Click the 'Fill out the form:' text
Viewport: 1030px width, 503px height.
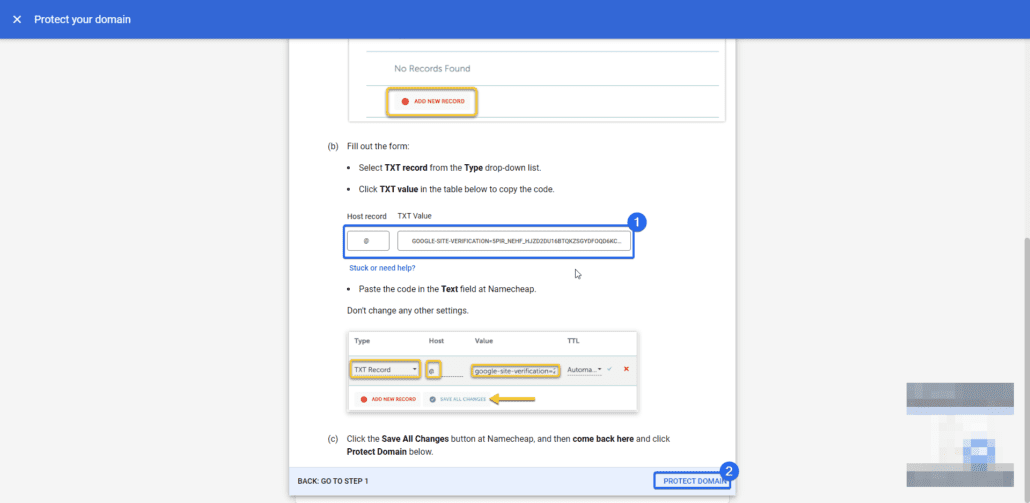point(378,146)
